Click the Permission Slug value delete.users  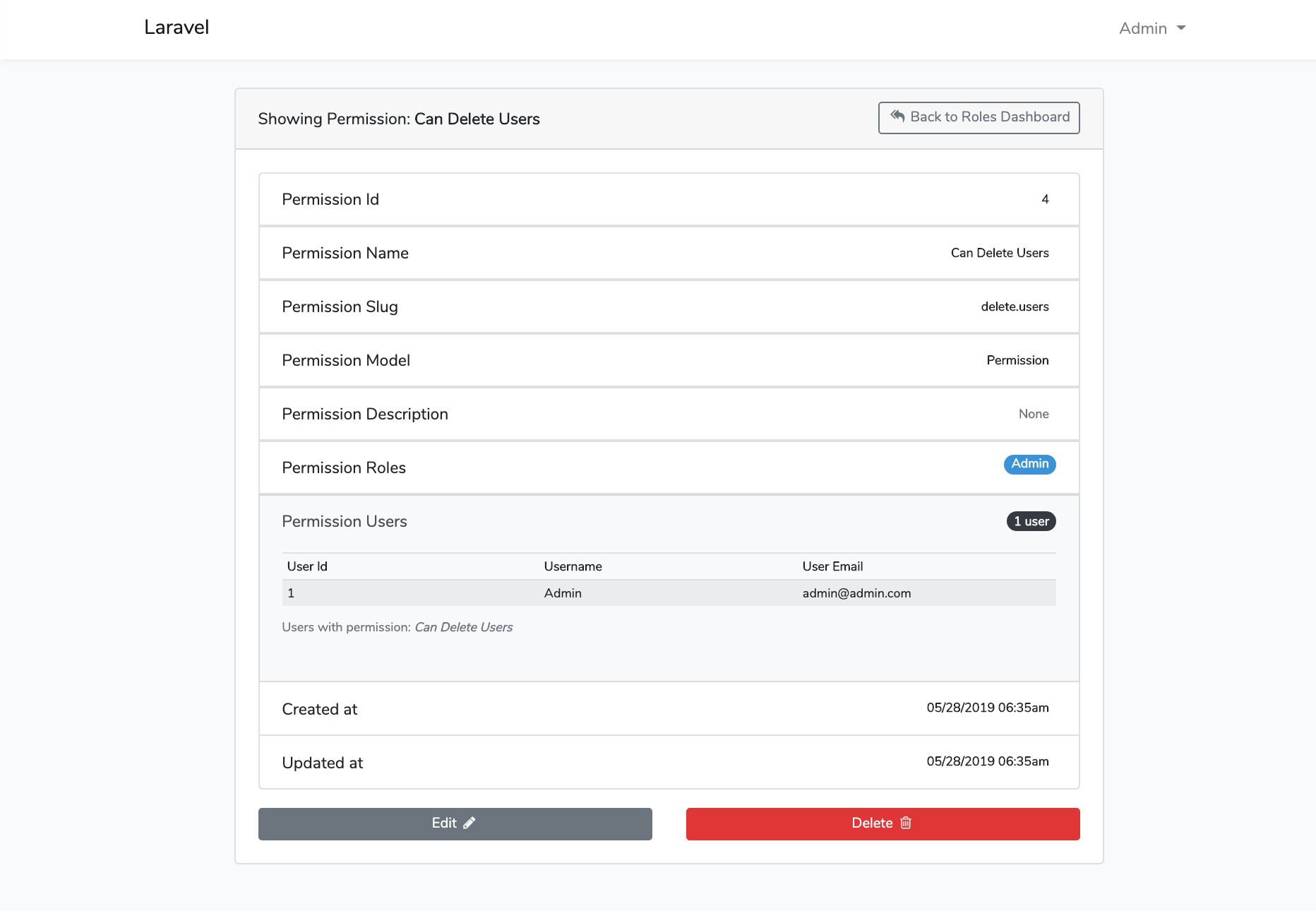[x=1015, y=306]
